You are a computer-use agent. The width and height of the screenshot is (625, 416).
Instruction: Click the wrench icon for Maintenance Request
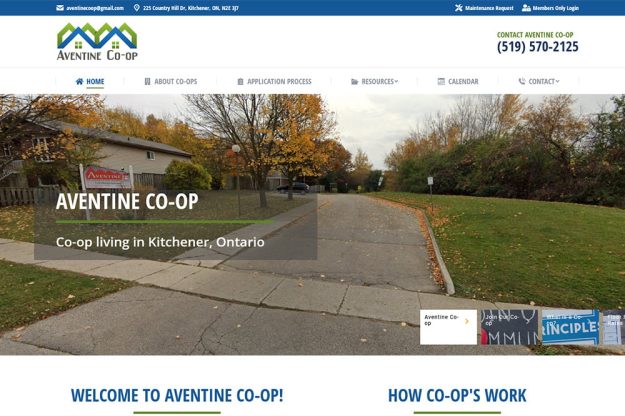coord(459,8)
